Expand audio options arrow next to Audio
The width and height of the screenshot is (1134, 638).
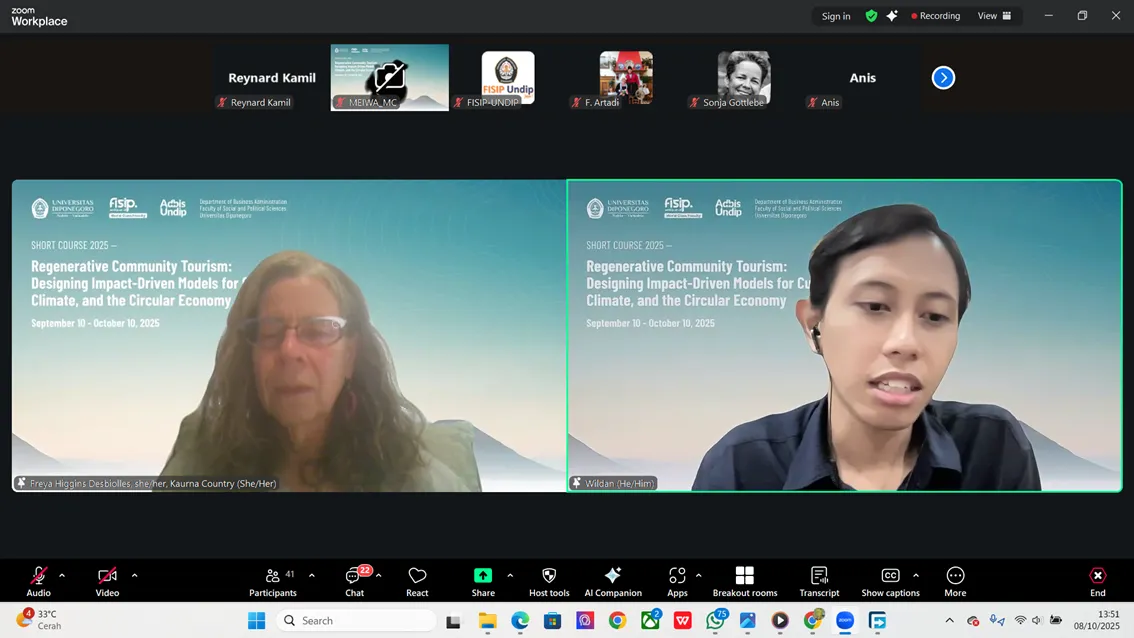[x=62, y=576]
